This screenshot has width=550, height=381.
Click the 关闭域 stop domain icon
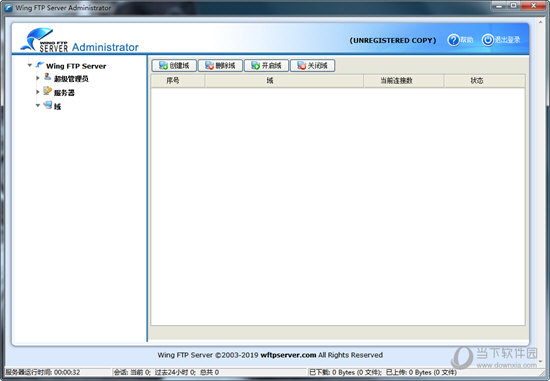point(302,66)
